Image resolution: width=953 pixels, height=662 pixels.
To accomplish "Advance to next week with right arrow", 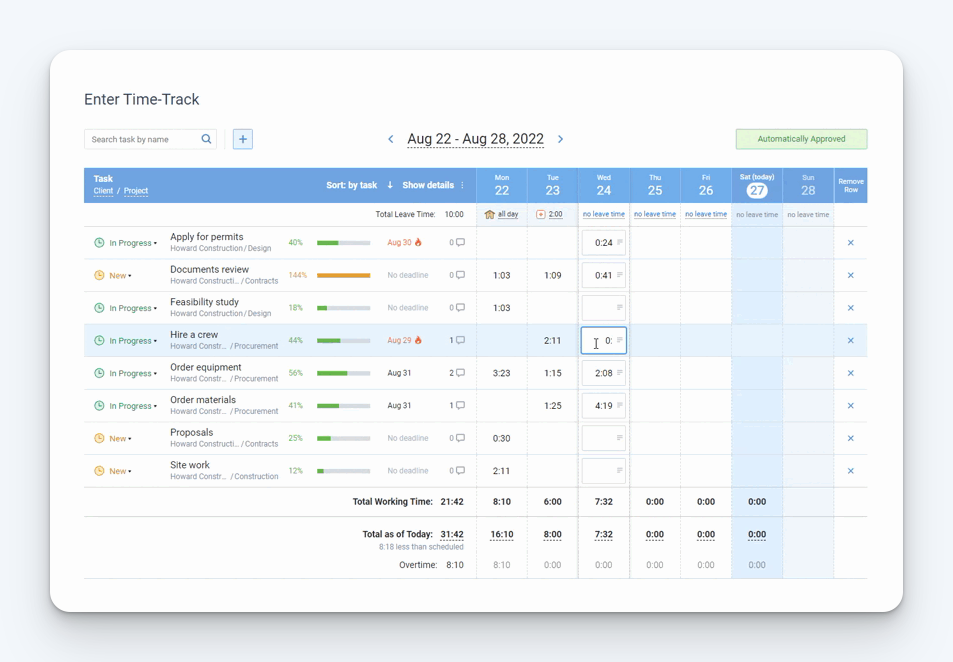I will pos(560,139).
